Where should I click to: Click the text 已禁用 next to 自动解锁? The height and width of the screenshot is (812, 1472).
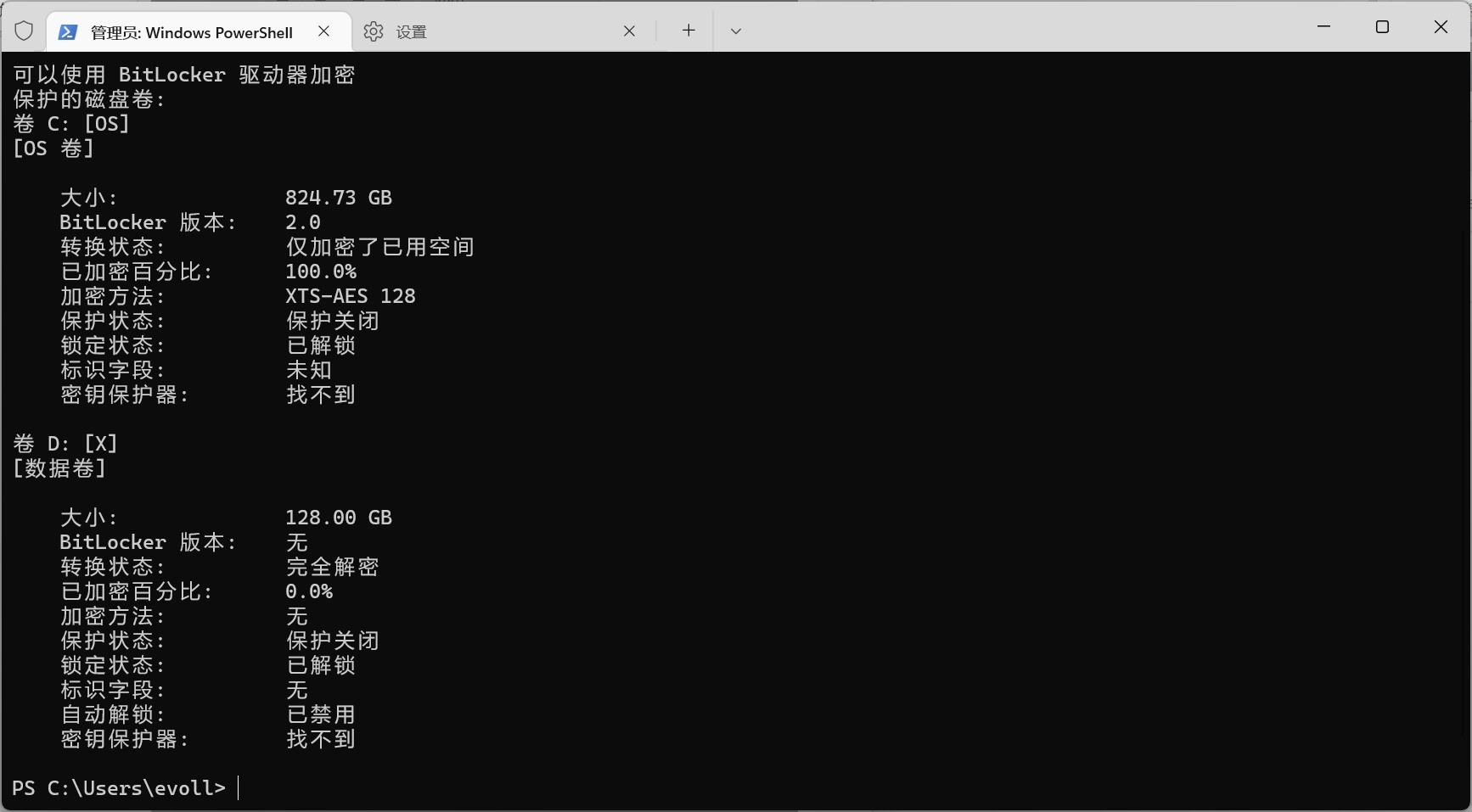pyautogui.click(x=320, y=714)
